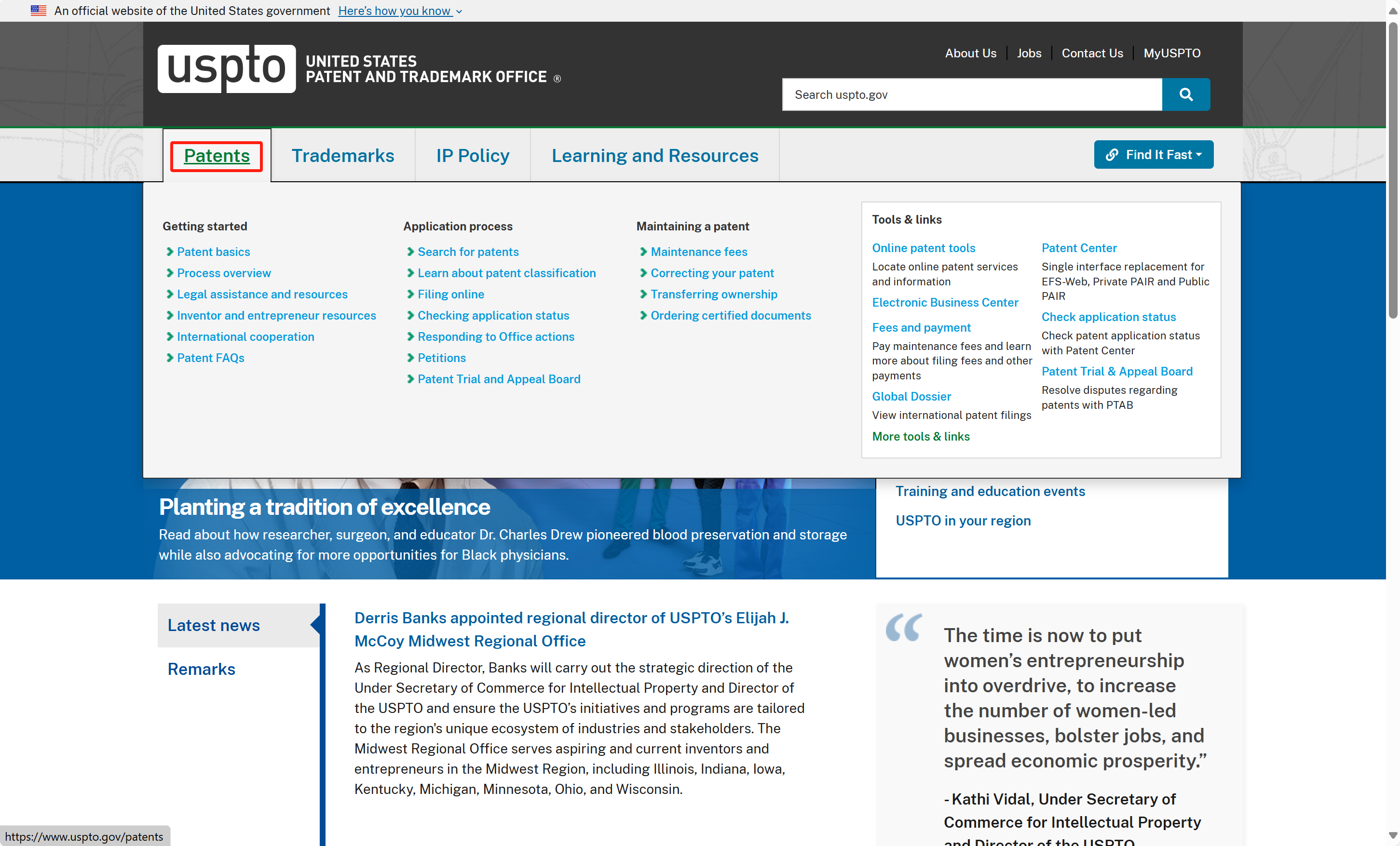The width and height of the screenshot is (1400, 846).
Task: Click scrollbar down arrow at bottom right
Action: coord(1393,835)
